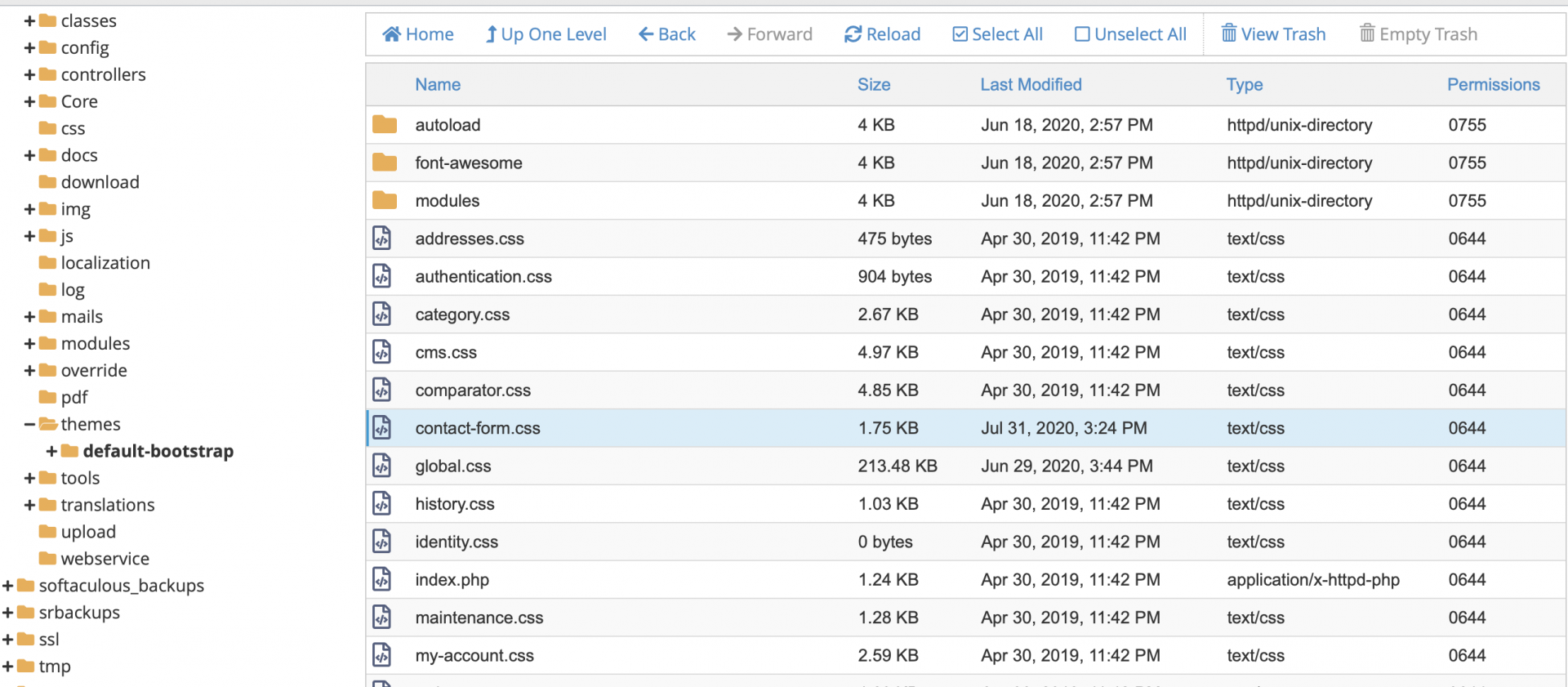Expand the Core folder in tree
1568x687 pixels.
[x=29, y=101]
